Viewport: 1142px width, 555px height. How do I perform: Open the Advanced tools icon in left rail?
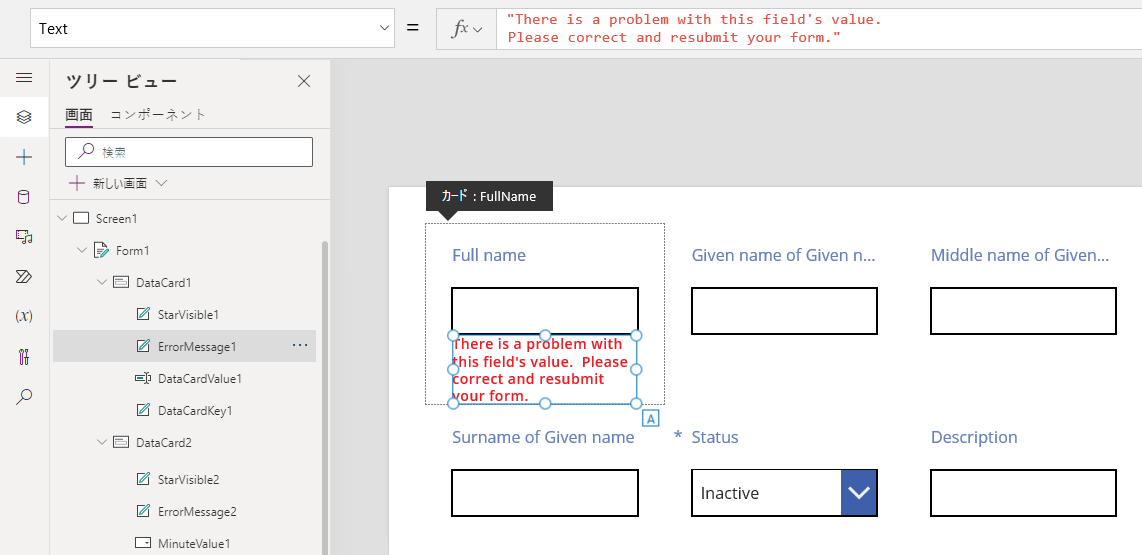click(x=24, y=357)
